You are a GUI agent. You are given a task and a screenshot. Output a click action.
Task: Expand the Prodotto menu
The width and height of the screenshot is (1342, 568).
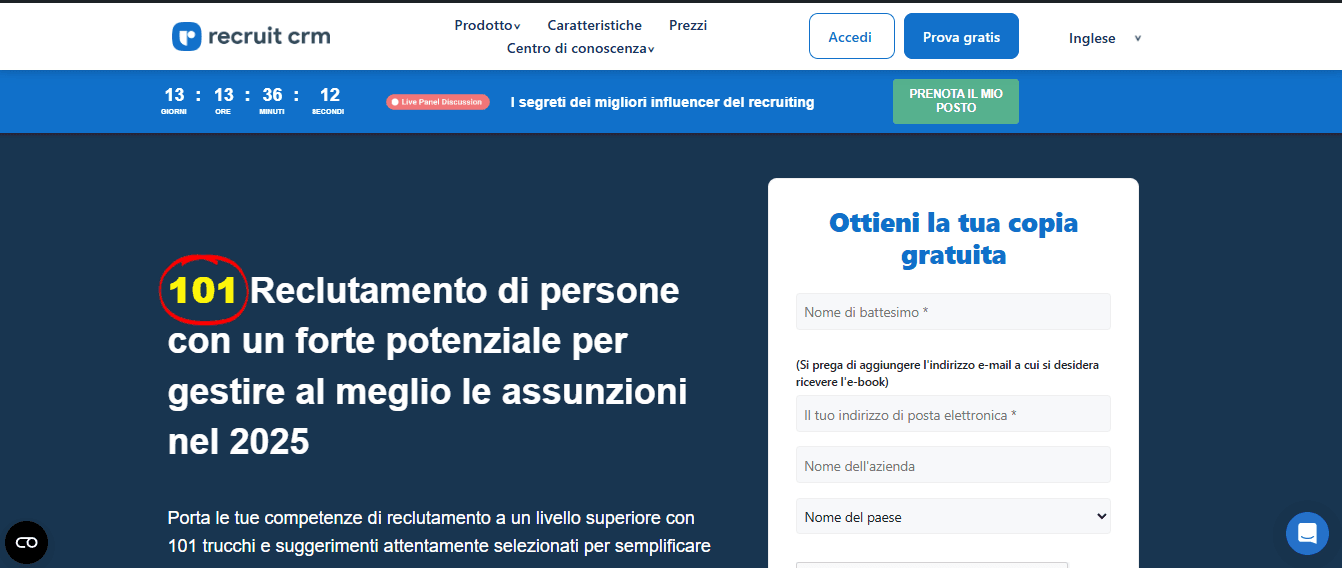[x=487, y=25]
